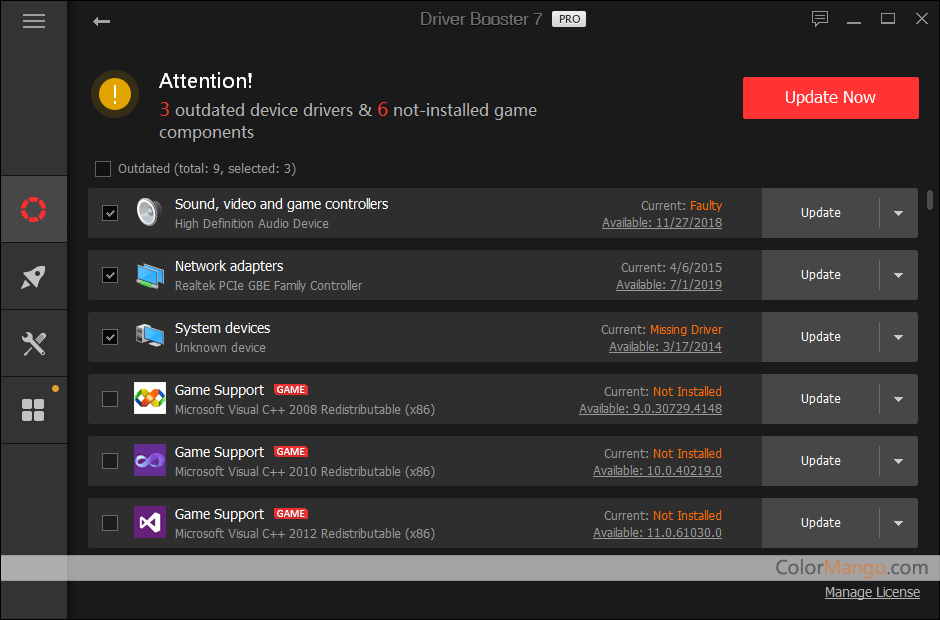Click the yellow attention warning icon
Image resolution: width=940 pixels, height=620 pixels.
pyautogui.click(x=115, y=94)
